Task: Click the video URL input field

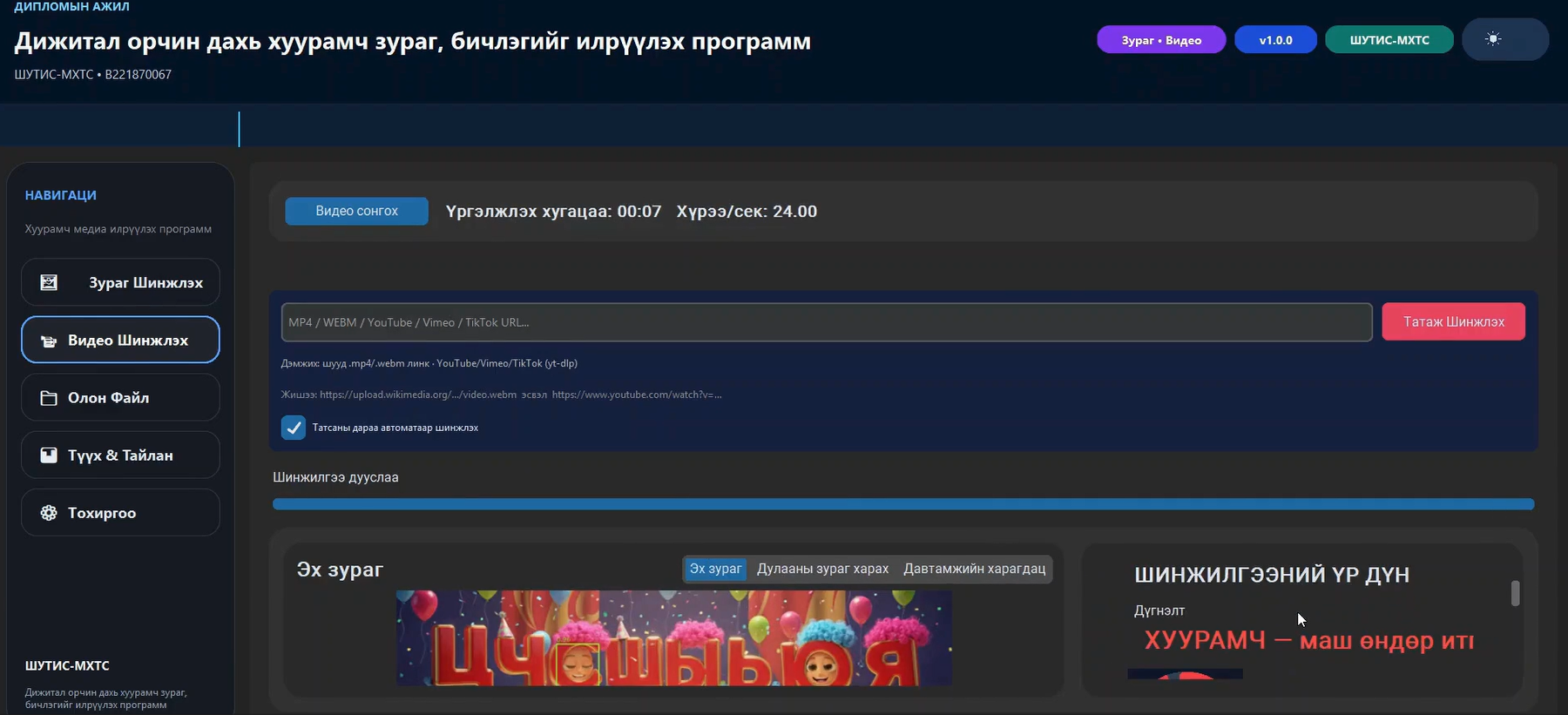Action: point(827,322)
